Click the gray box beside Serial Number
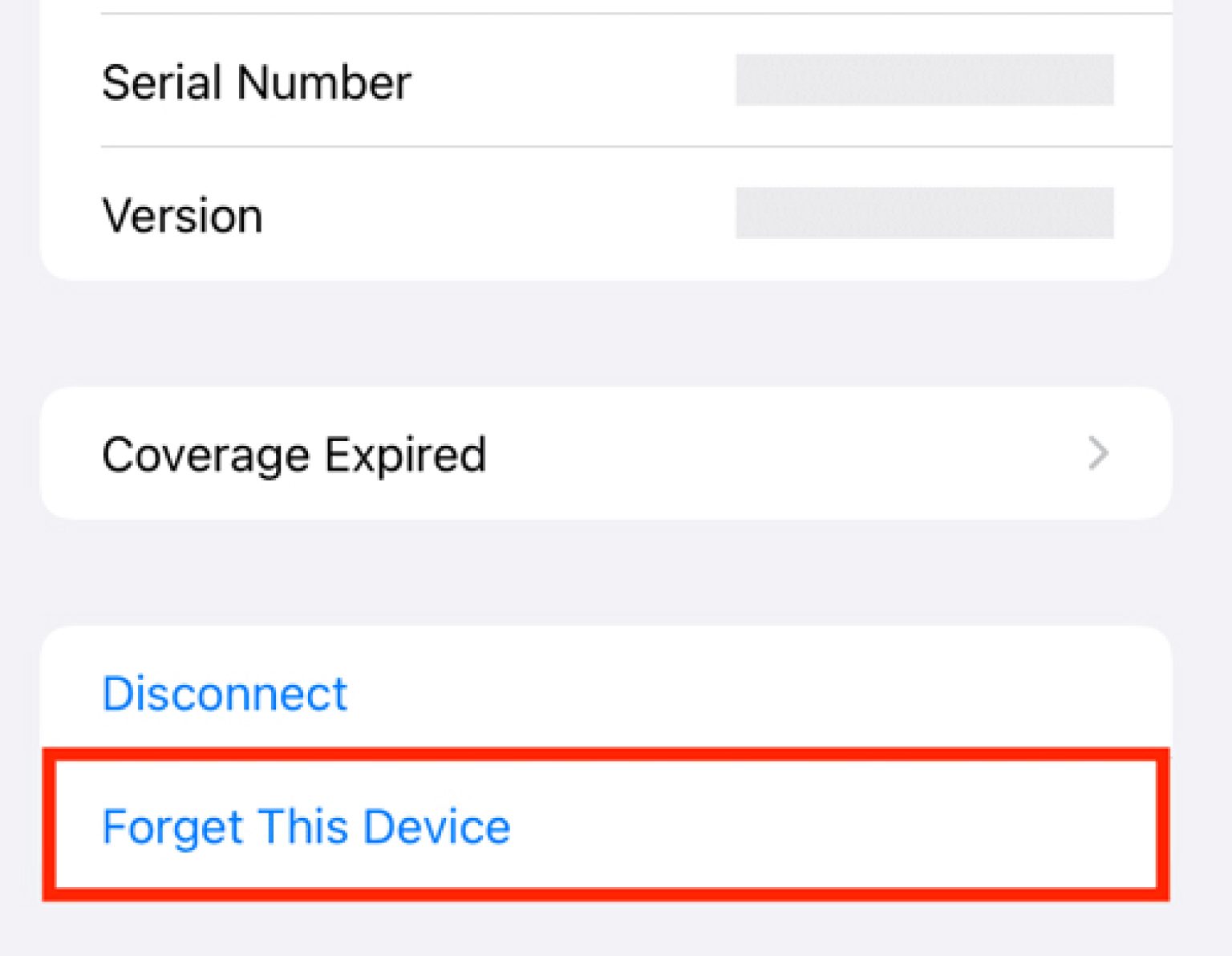 pyautogui.click(x=924, y=80)
